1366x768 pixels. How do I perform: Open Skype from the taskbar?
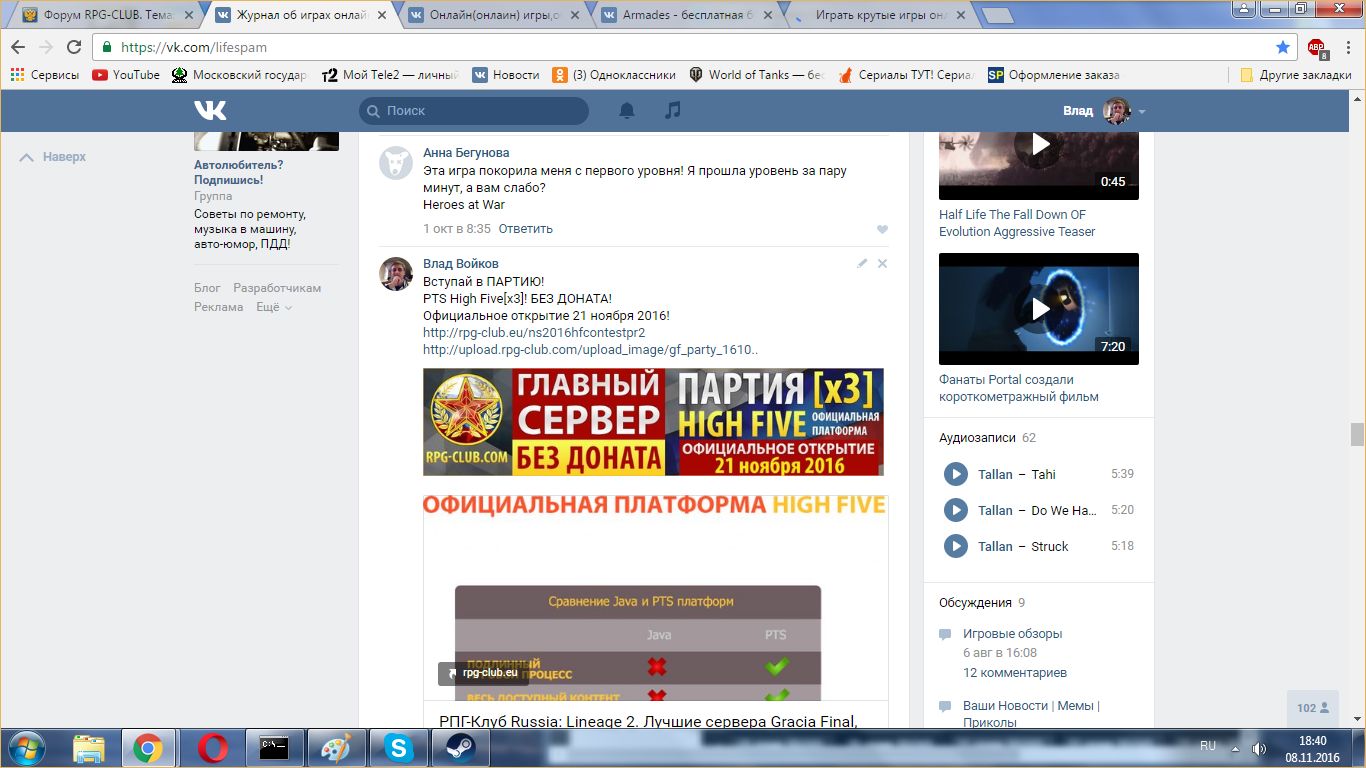[x=398, y=748]
